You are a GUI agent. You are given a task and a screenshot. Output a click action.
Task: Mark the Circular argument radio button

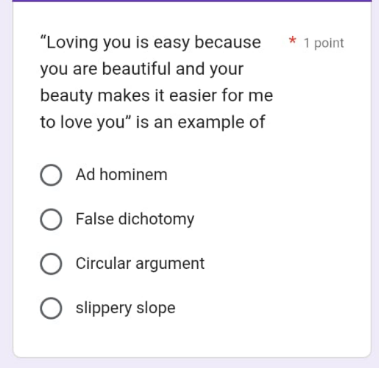point(51,264)
